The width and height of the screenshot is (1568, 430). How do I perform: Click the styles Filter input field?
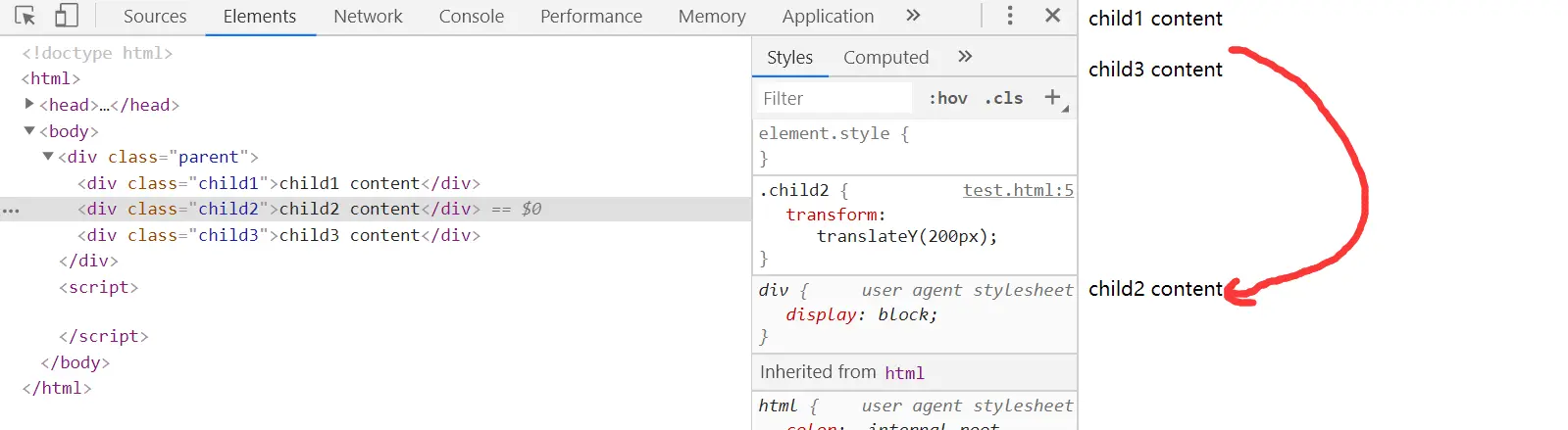pyautogui.click(x=834, y=98)
